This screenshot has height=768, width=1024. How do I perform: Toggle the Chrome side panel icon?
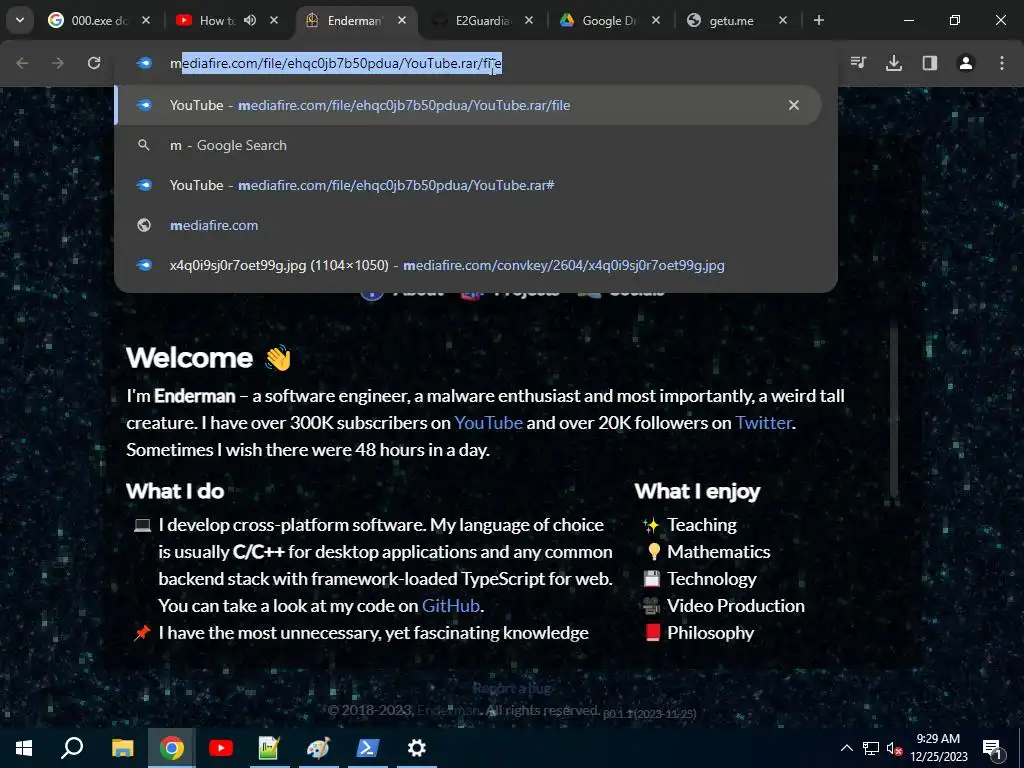[x=930, y=63]
